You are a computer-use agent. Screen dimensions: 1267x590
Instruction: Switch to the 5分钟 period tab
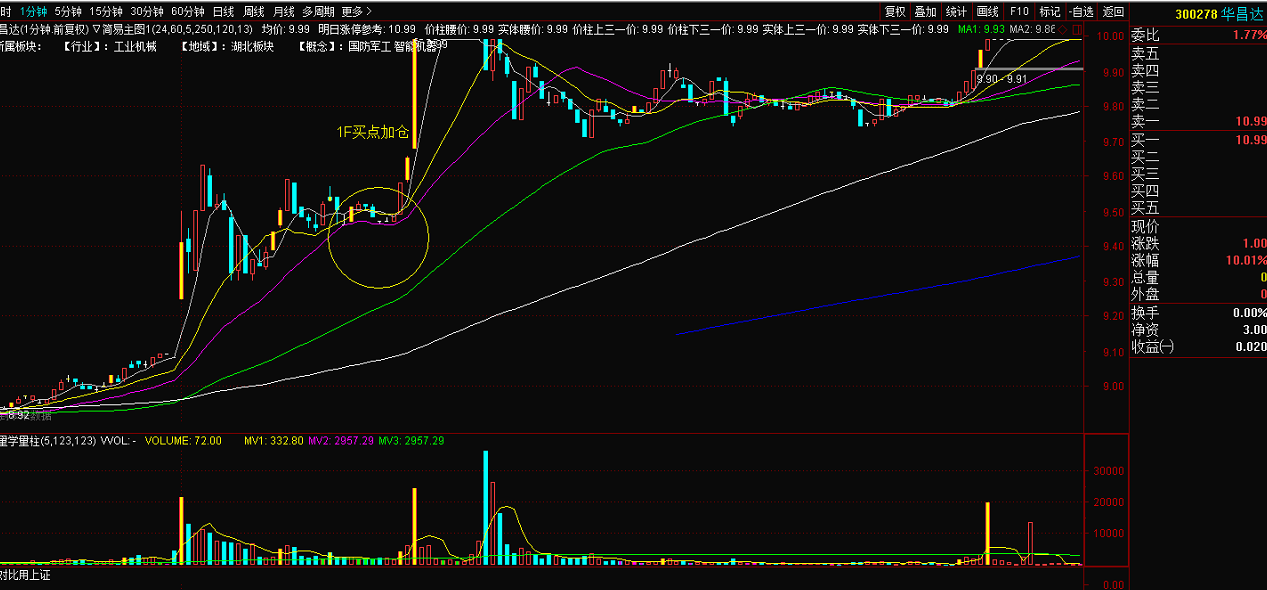pos(69,12)
